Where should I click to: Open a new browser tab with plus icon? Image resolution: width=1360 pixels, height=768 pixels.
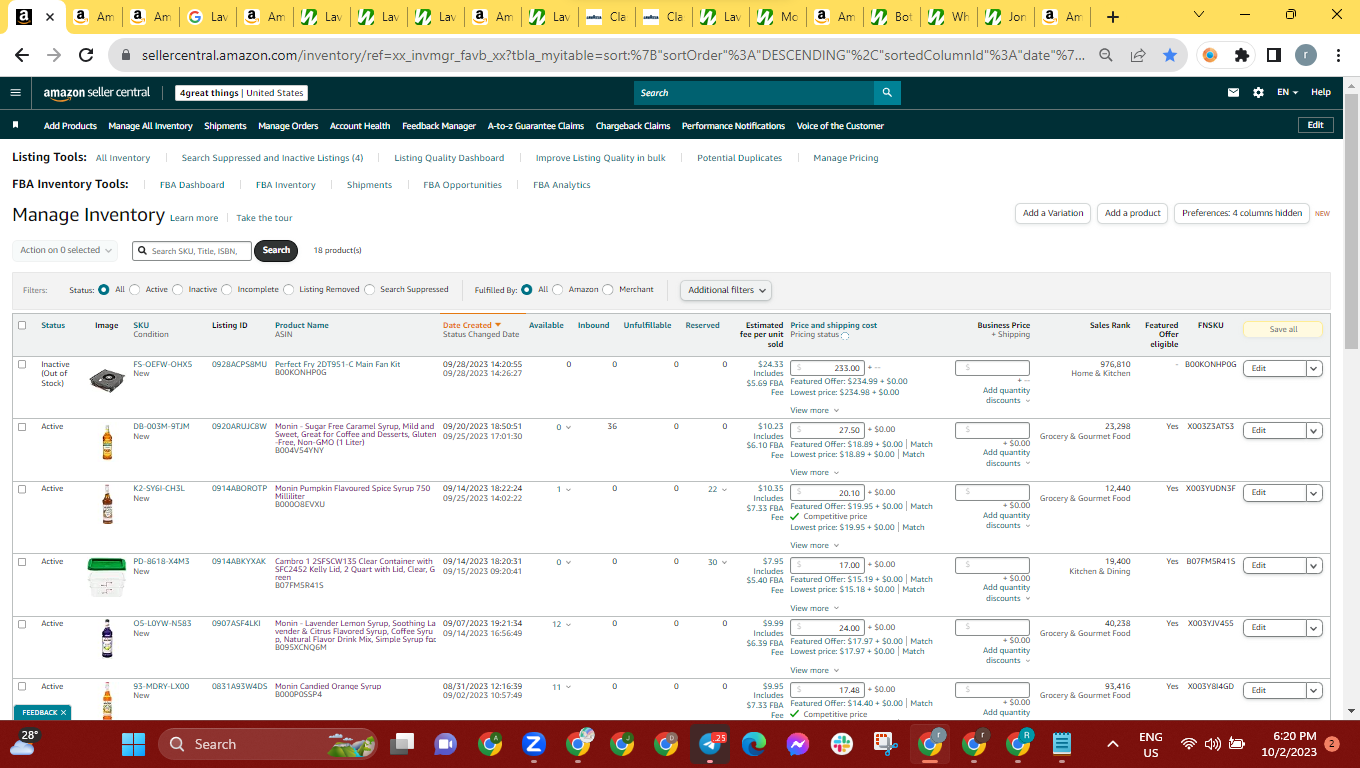click(x=1113, y=17)
